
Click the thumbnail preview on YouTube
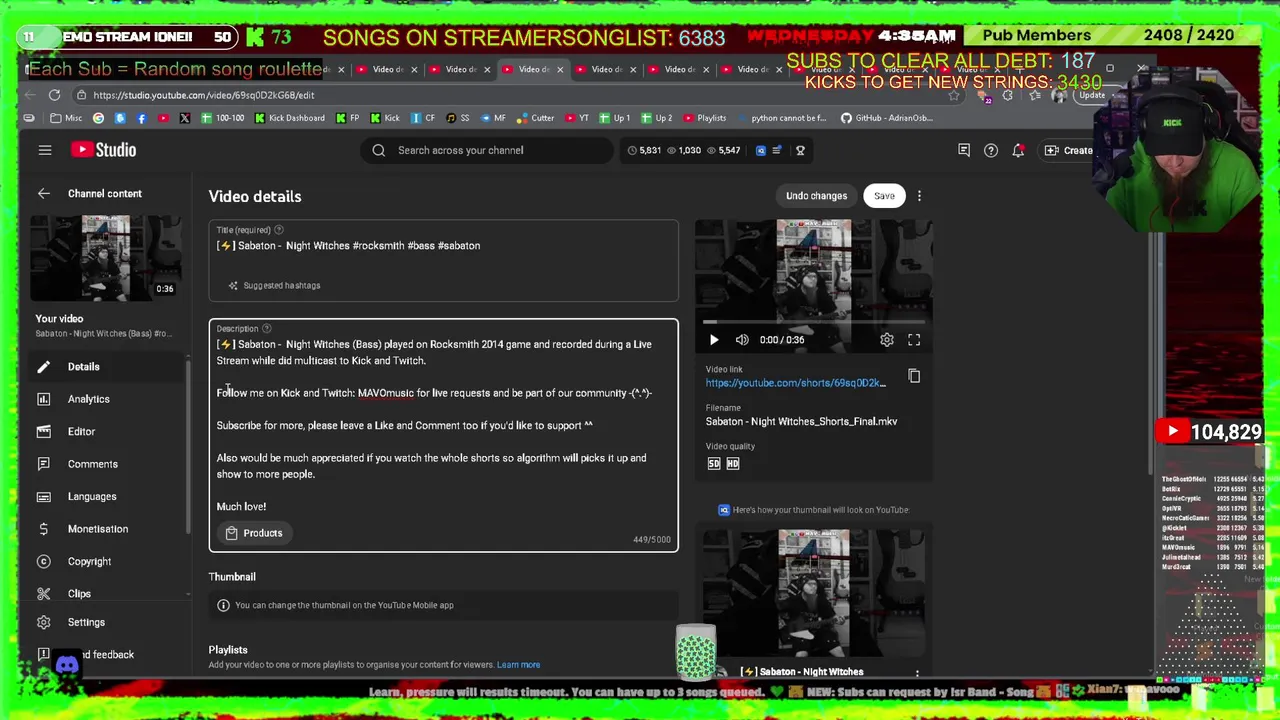813,593
